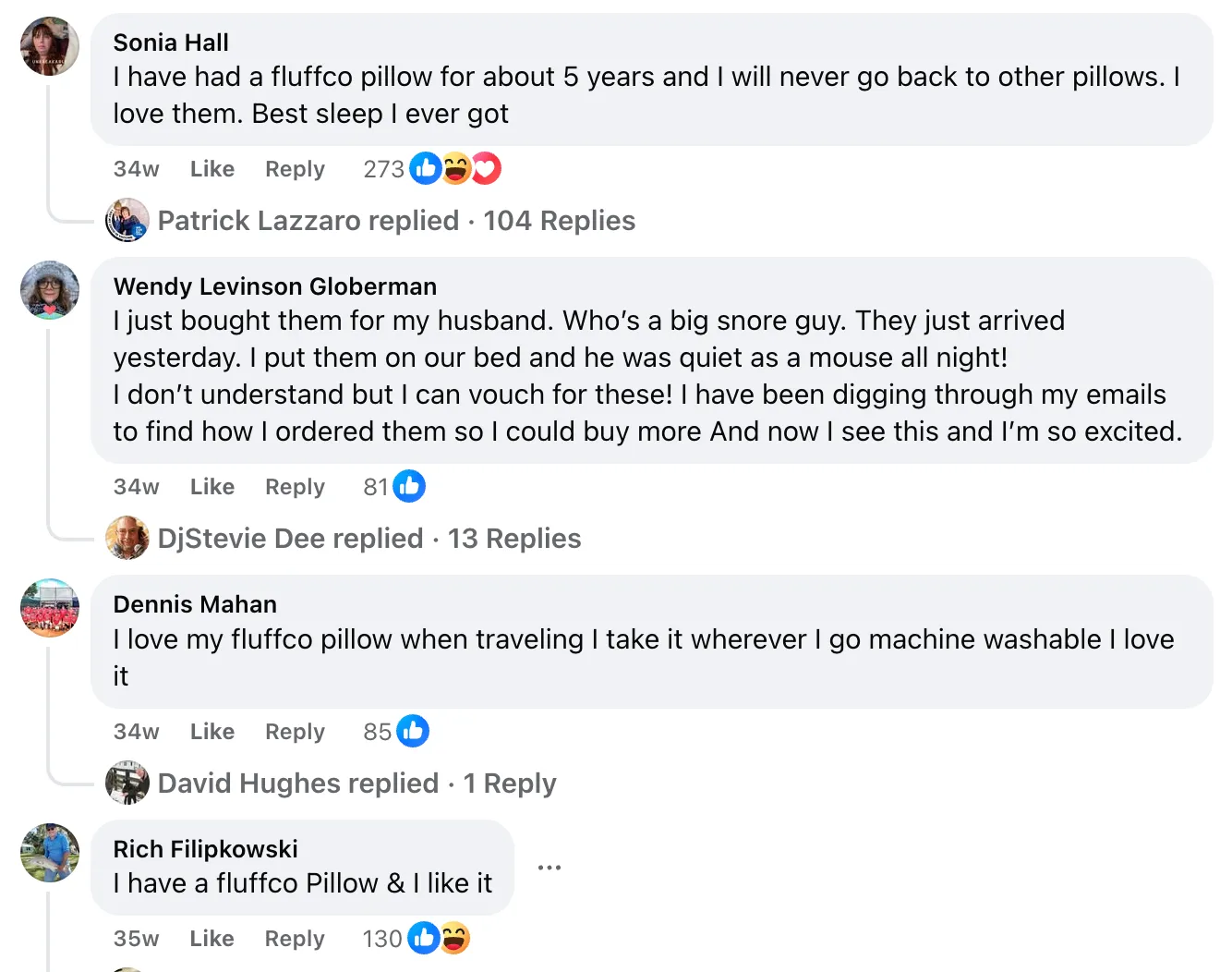Image resolution: width=1232 pixels, height=972 pixels.
Task: Like Rich Filipkowski's comment
Action: 211,939
